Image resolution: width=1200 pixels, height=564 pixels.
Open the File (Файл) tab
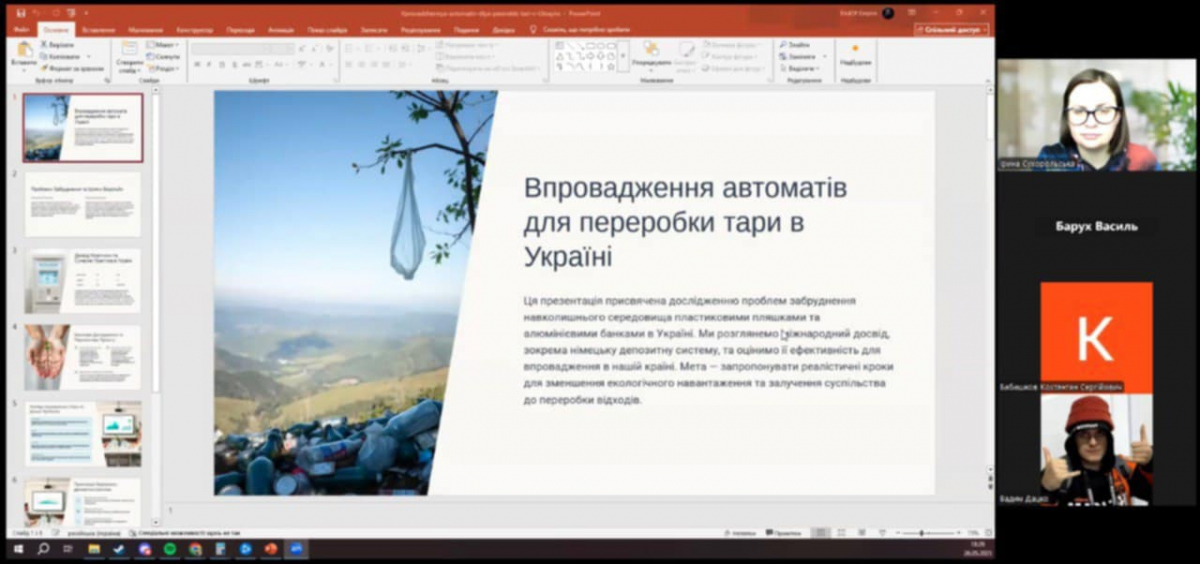coord(21,30)
